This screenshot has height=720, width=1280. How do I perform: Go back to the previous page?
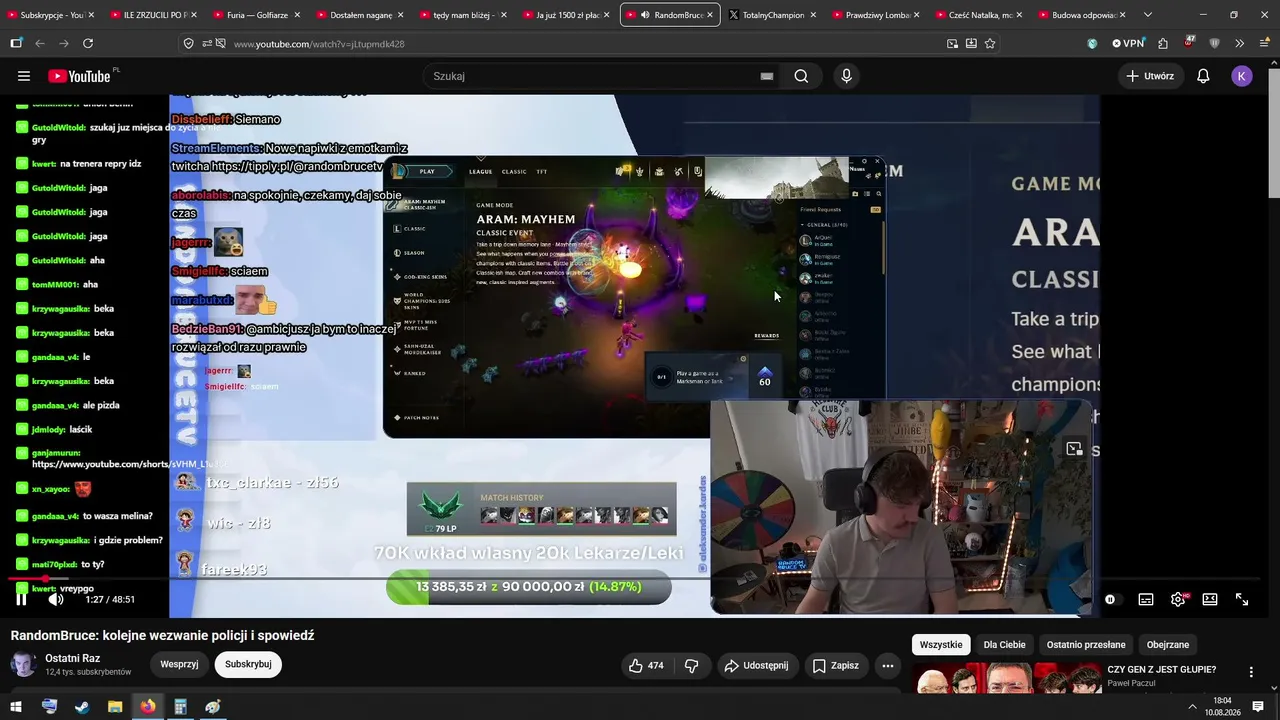click(x=40, y=44)
